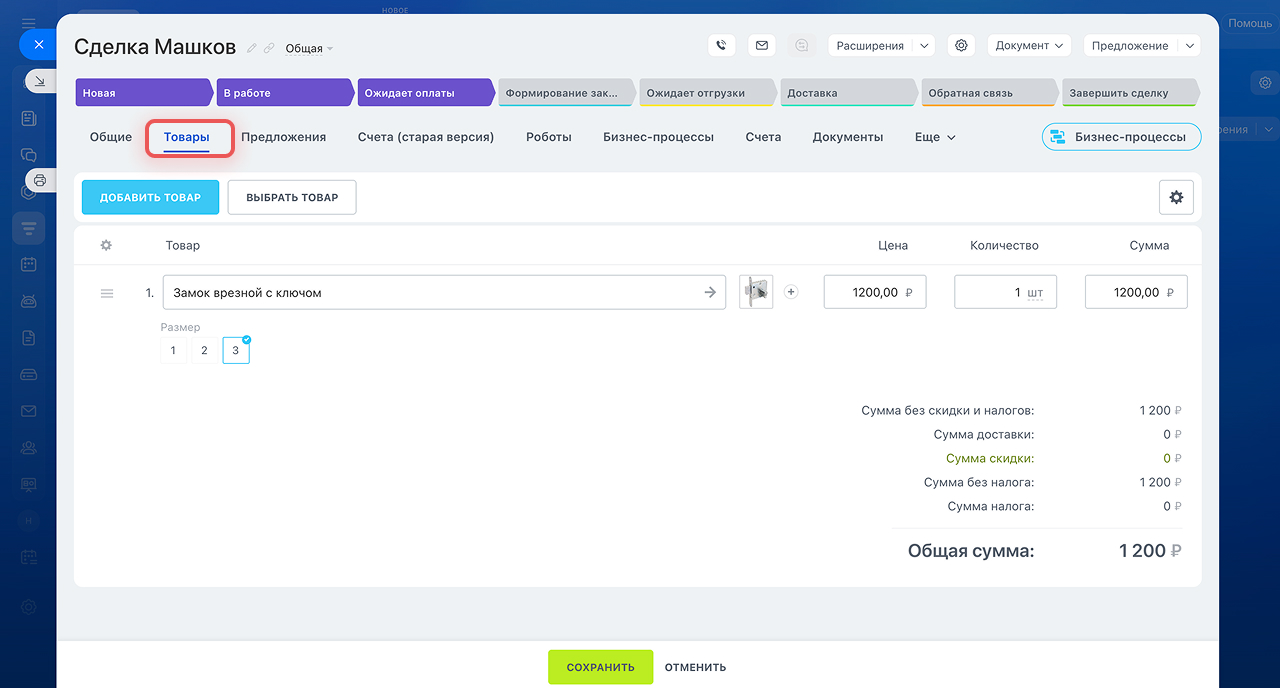The width and height of the screenshot is (1280, 688).
Task: Click the plus icon beside product image
Action: 791,292
